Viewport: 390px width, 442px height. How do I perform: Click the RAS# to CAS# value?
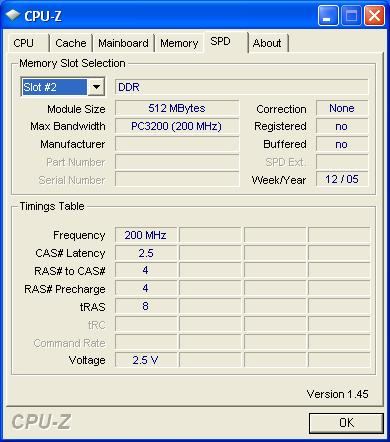(146, 270)
